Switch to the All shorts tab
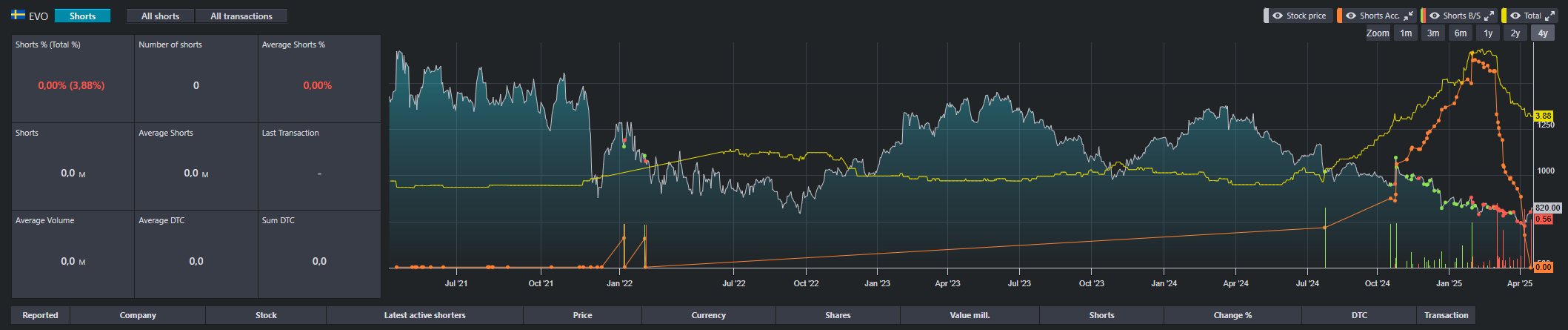The image size is (1568, 330). coord(160,16)
